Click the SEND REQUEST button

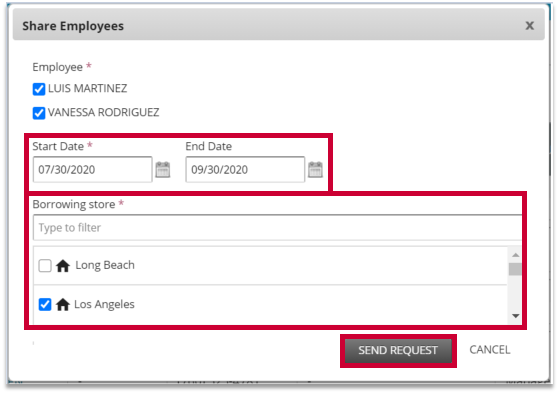click(398, 350)
